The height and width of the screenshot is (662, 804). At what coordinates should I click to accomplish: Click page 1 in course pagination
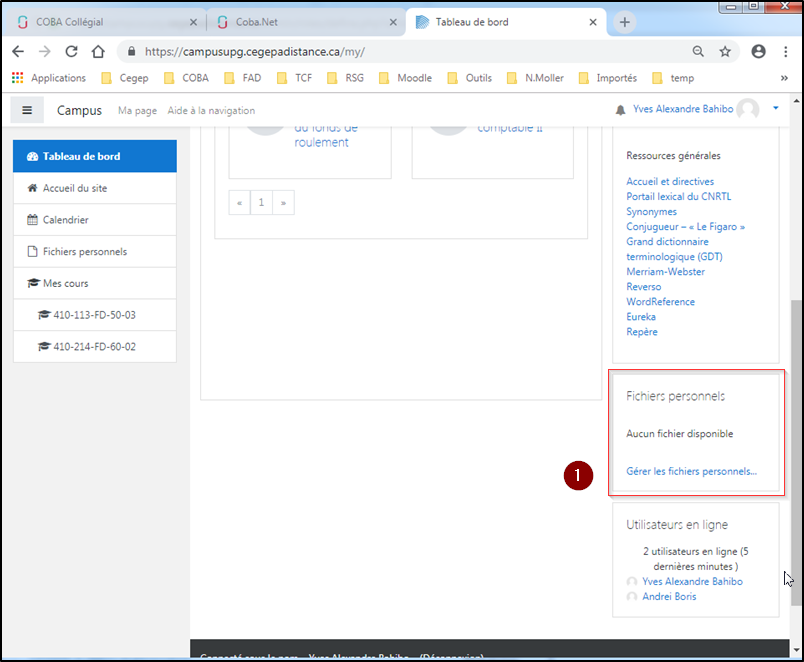[261, 202]
